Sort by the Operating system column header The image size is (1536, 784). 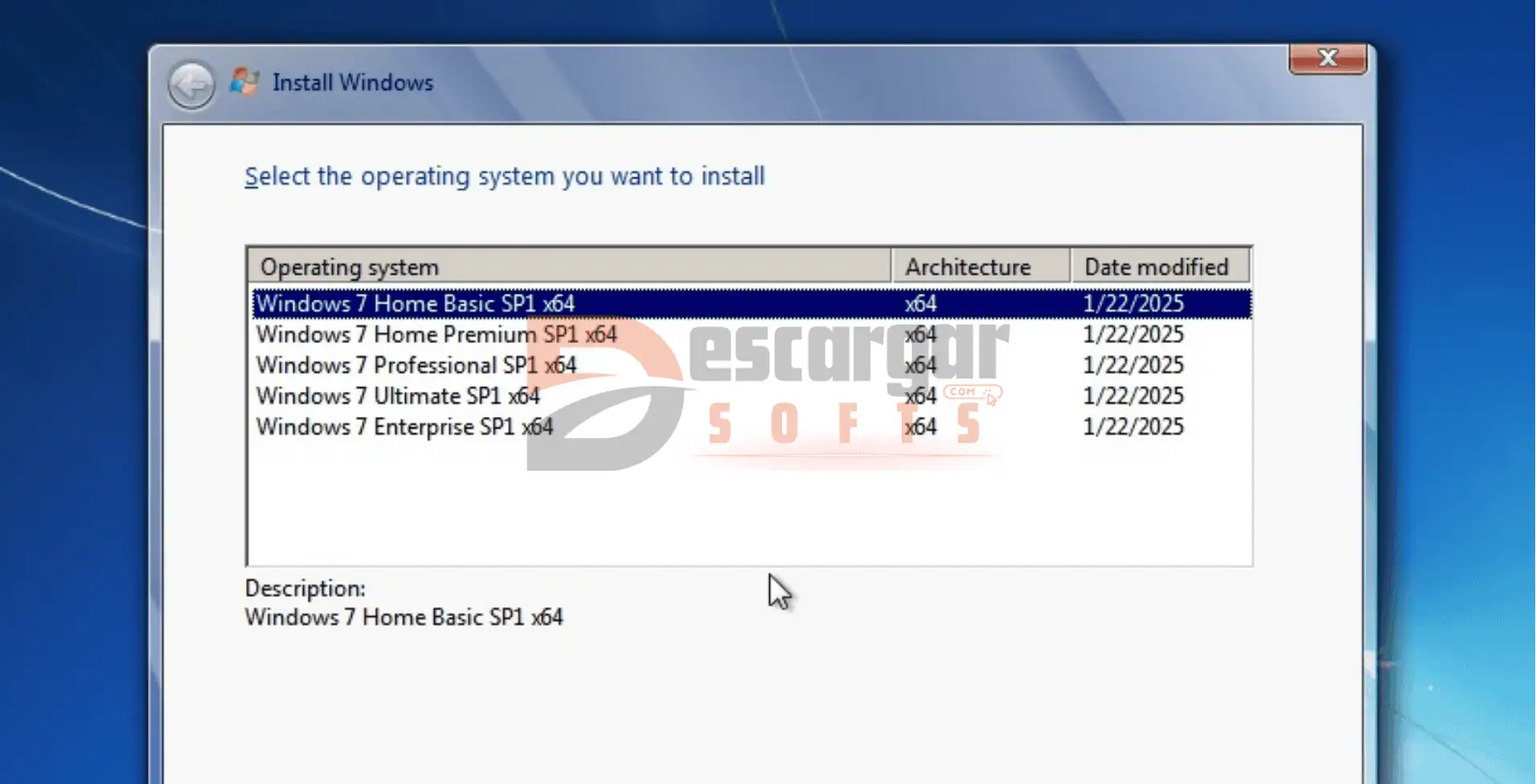pos(569,267)
